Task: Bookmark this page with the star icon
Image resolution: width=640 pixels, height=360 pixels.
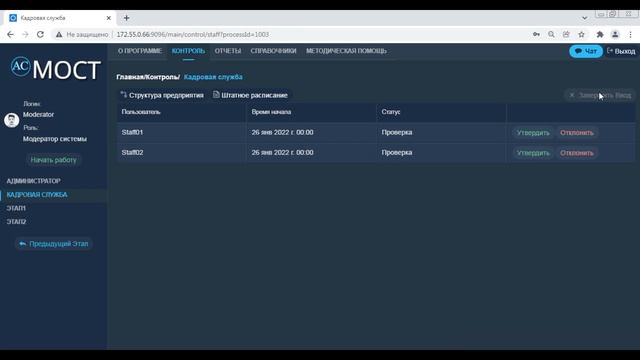Action: pos(582,35)
